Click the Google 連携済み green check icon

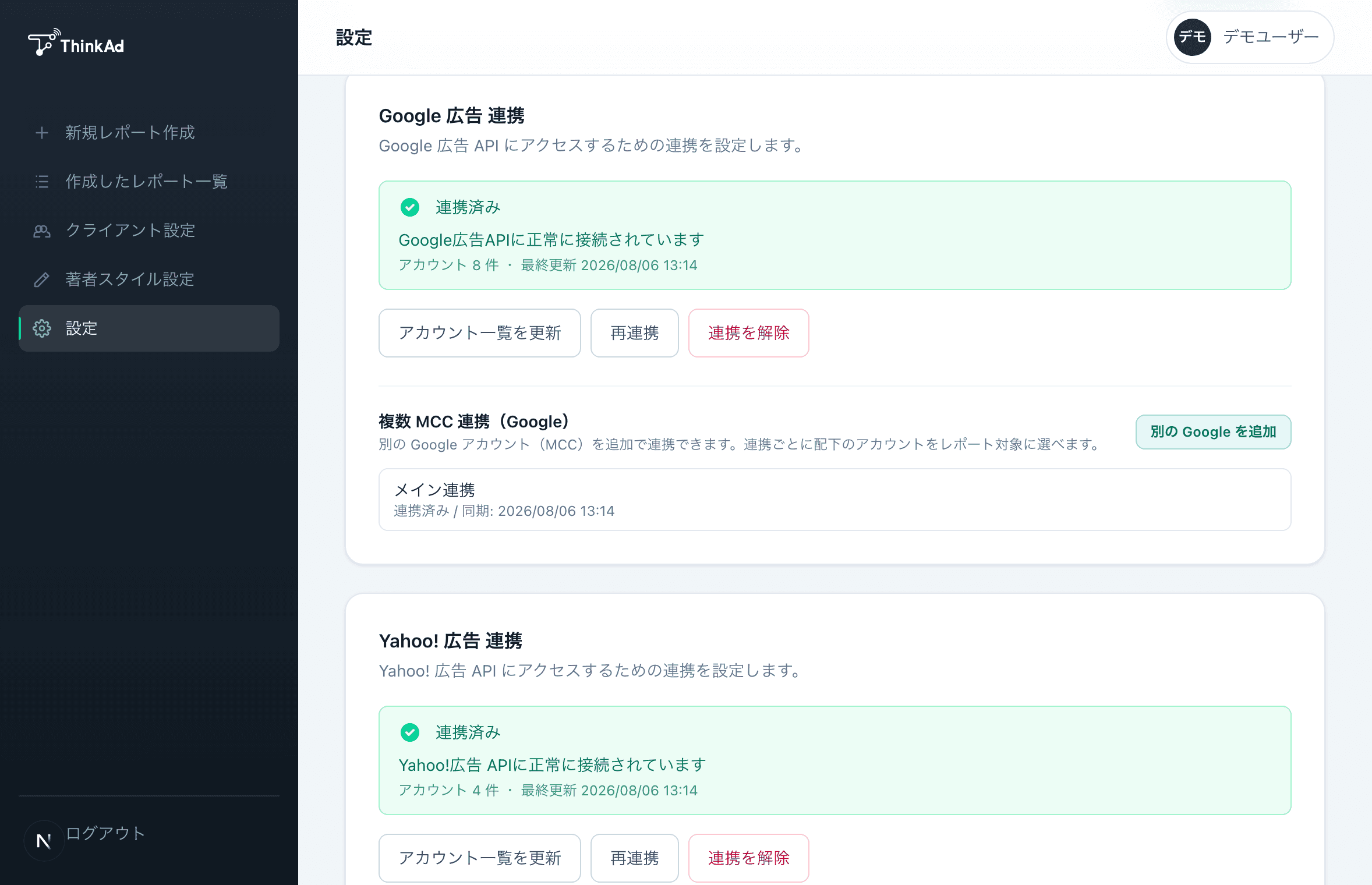point(410,207)
